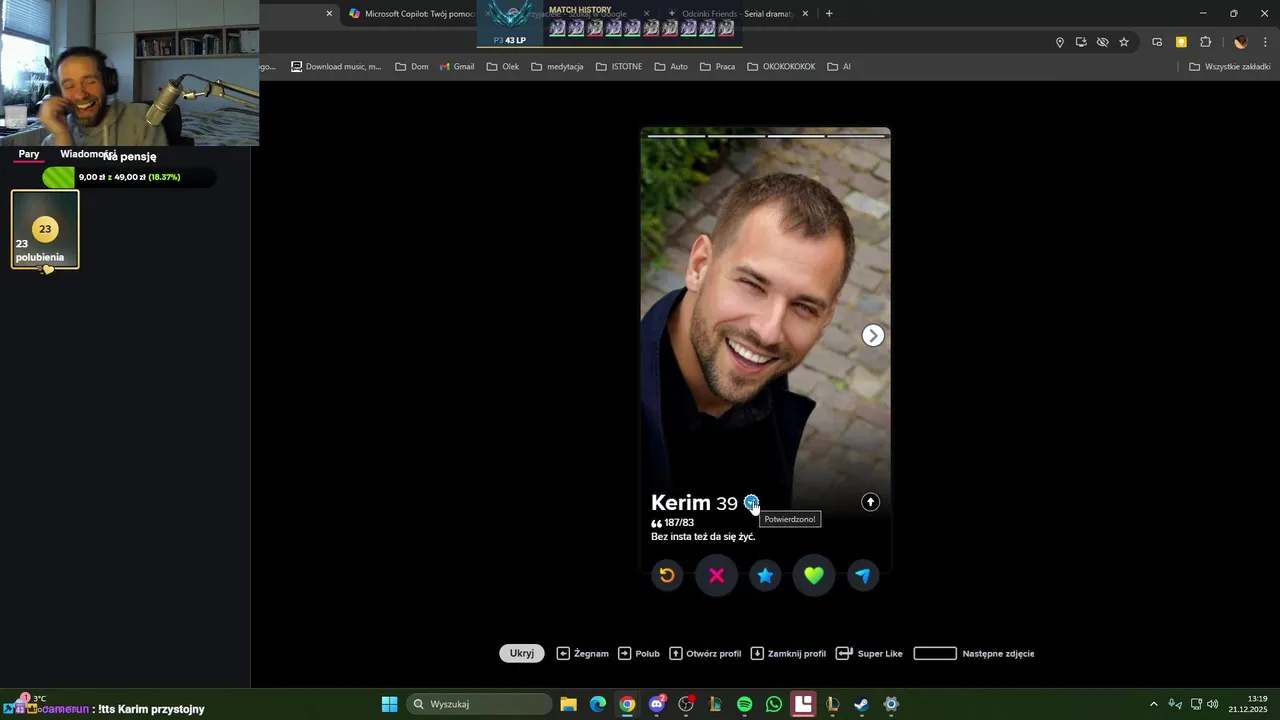
Task: Click the blue verified badge next to Kerim
Action: 751,502
